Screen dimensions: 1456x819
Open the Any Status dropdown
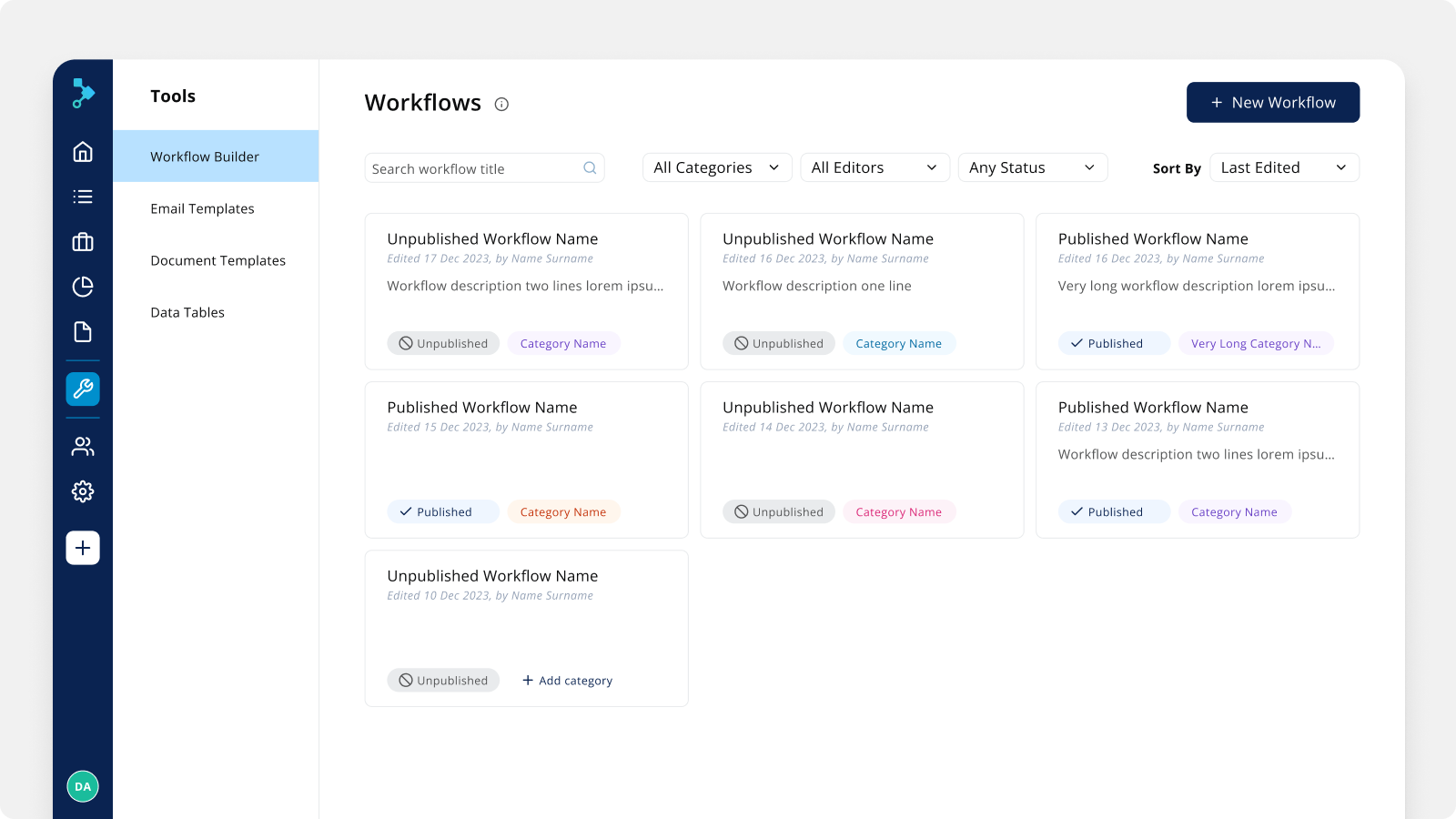click(1032, 167)
